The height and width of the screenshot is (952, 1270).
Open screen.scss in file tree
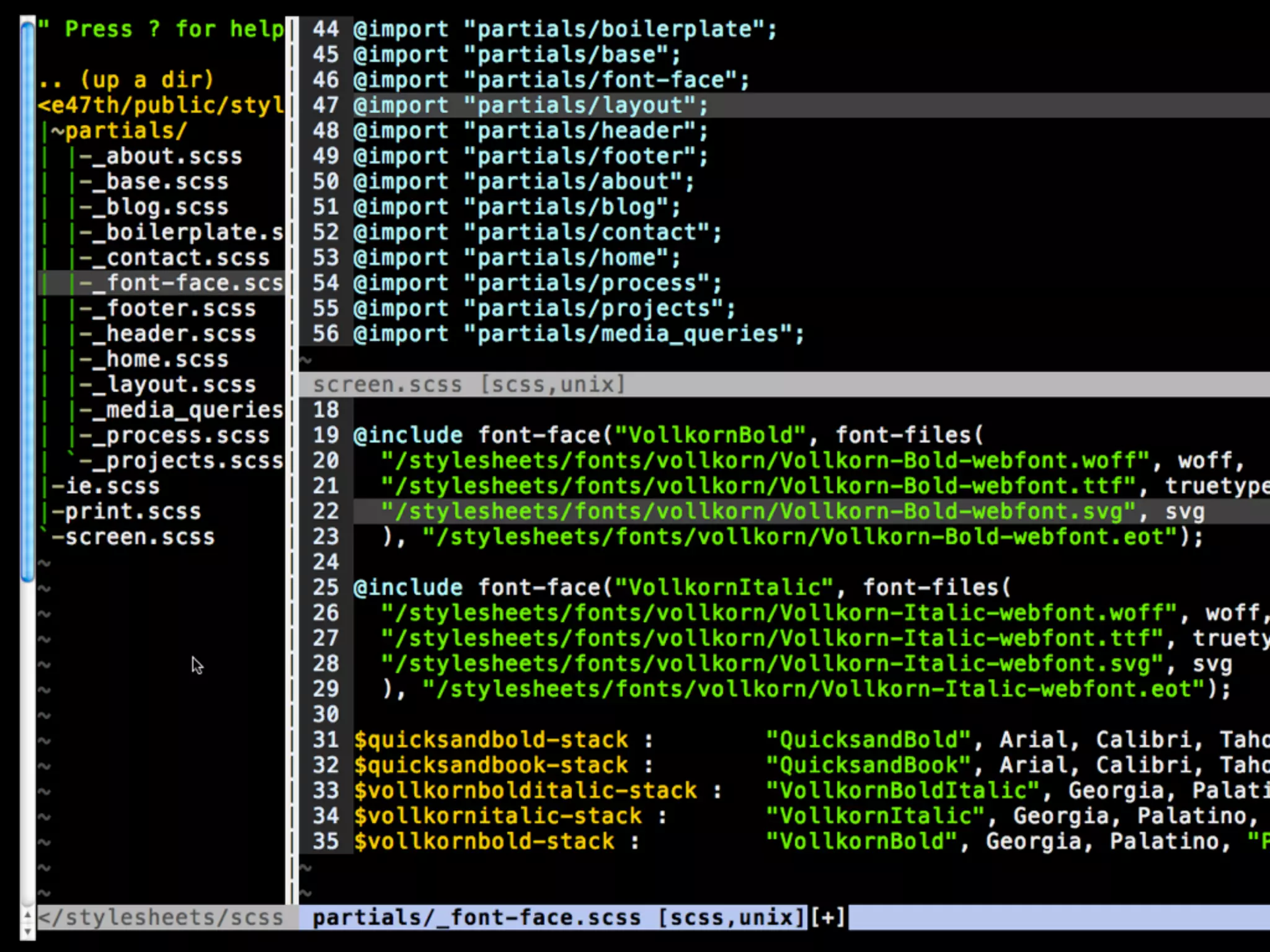click(x=140, y=537)
